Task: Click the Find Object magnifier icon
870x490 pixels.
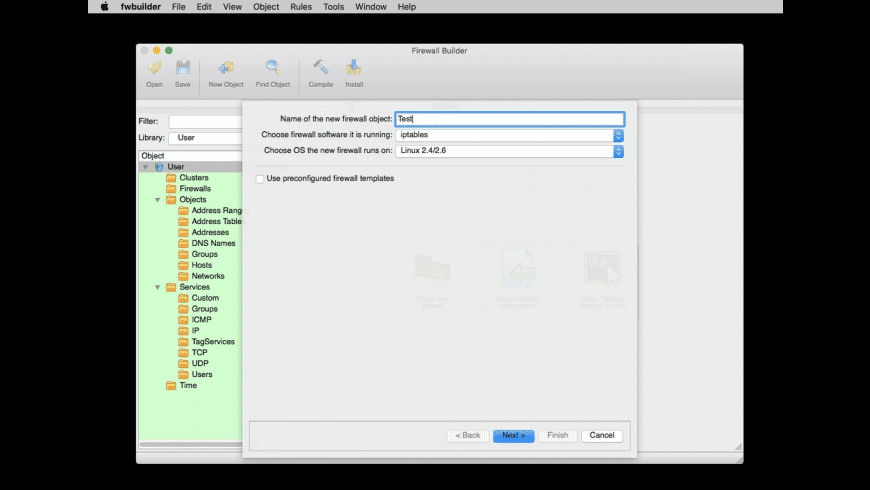Action: [x=272, y=68]
